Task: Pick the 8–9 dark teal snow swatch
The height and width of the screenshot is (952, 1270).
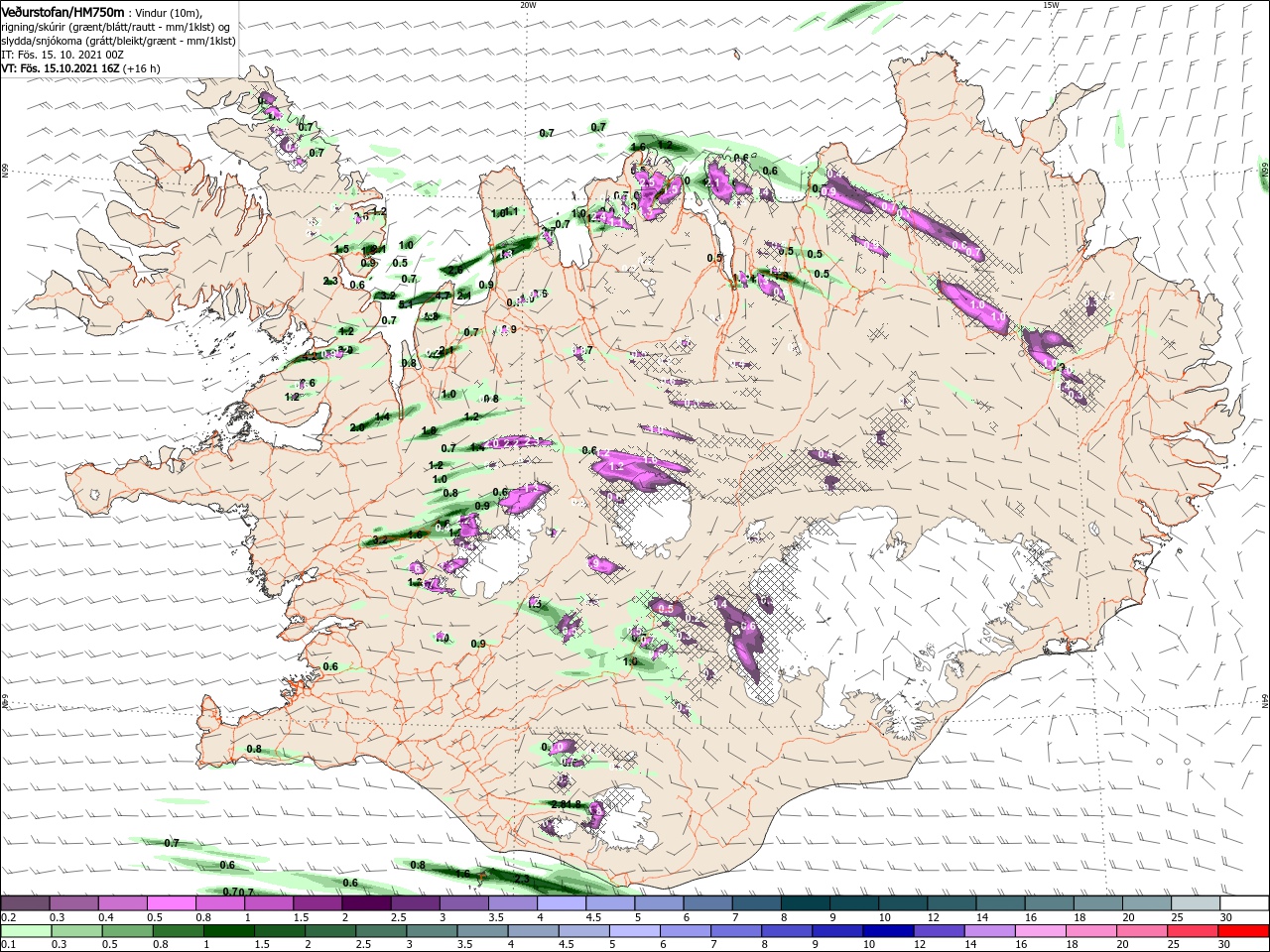Action: (806, 903)
